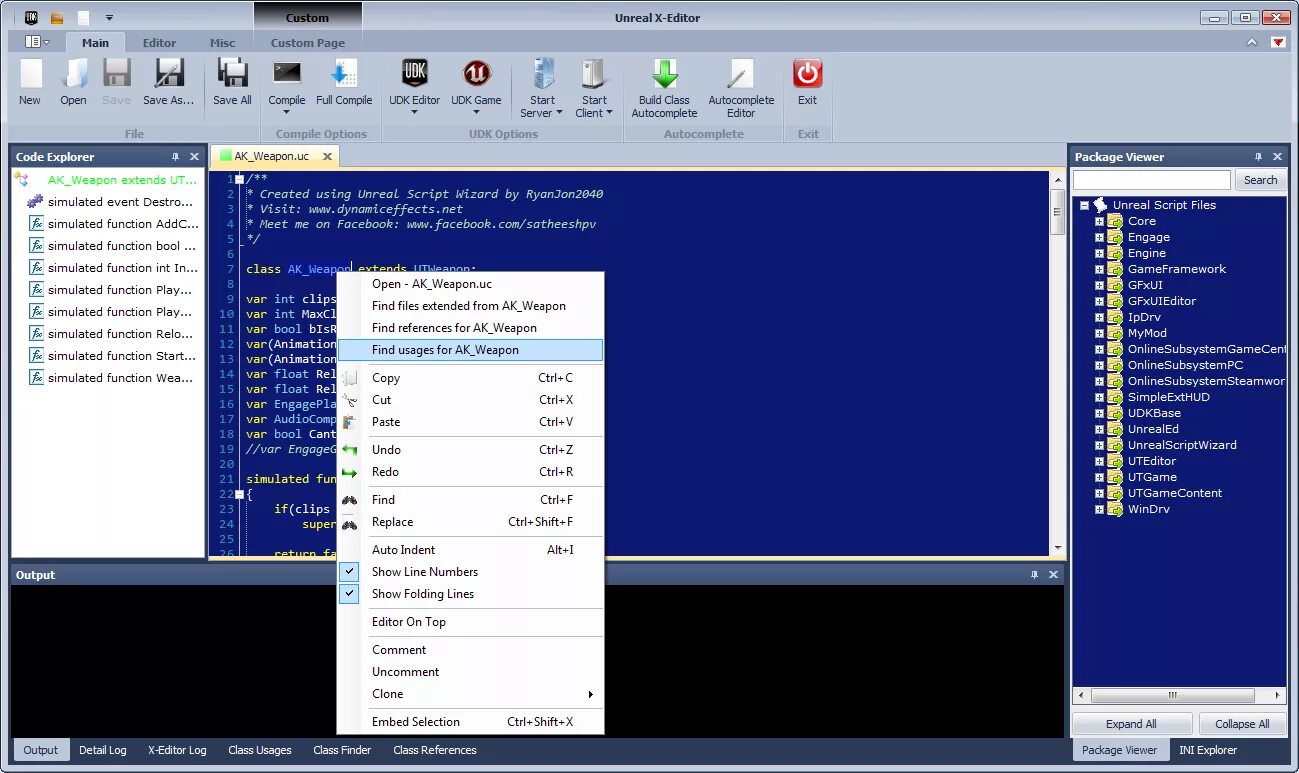Open the INI Explorer tab

click(1208, 750)
